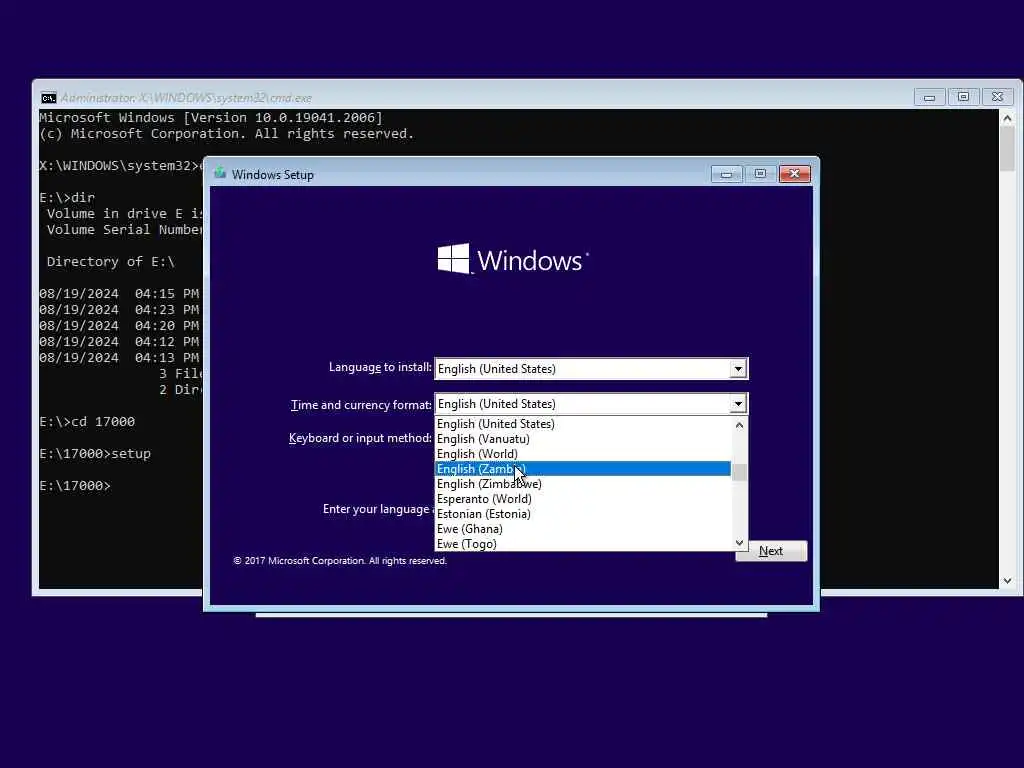Choose English (World) from the list
Viewport: 1024px width, 768px height.
[583, 454]
